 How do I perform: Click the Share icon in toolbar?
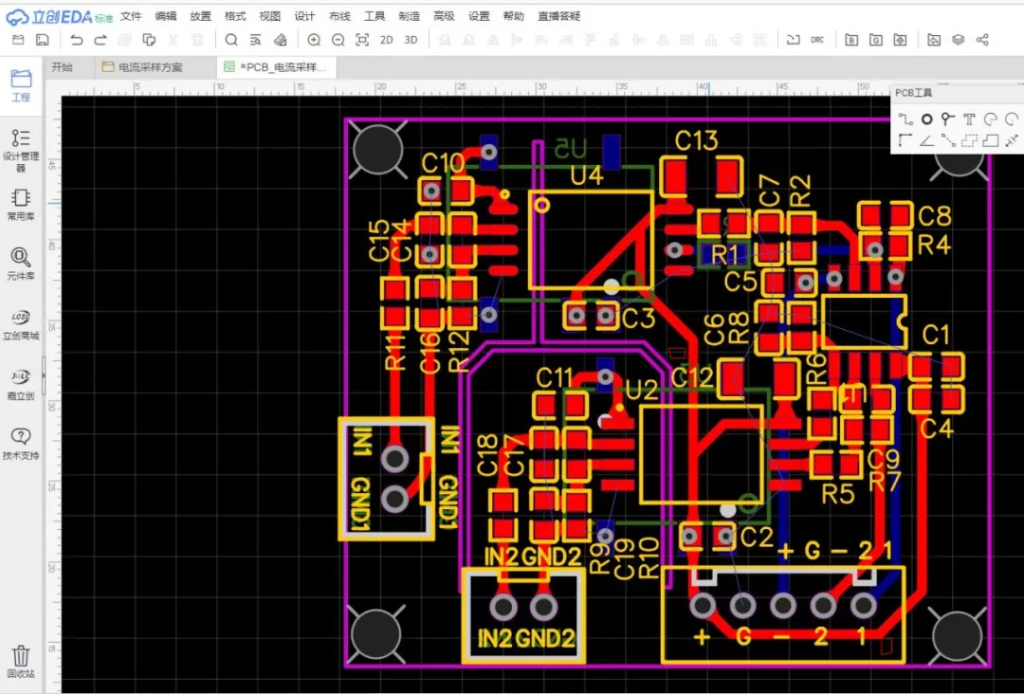coord(982,40)
